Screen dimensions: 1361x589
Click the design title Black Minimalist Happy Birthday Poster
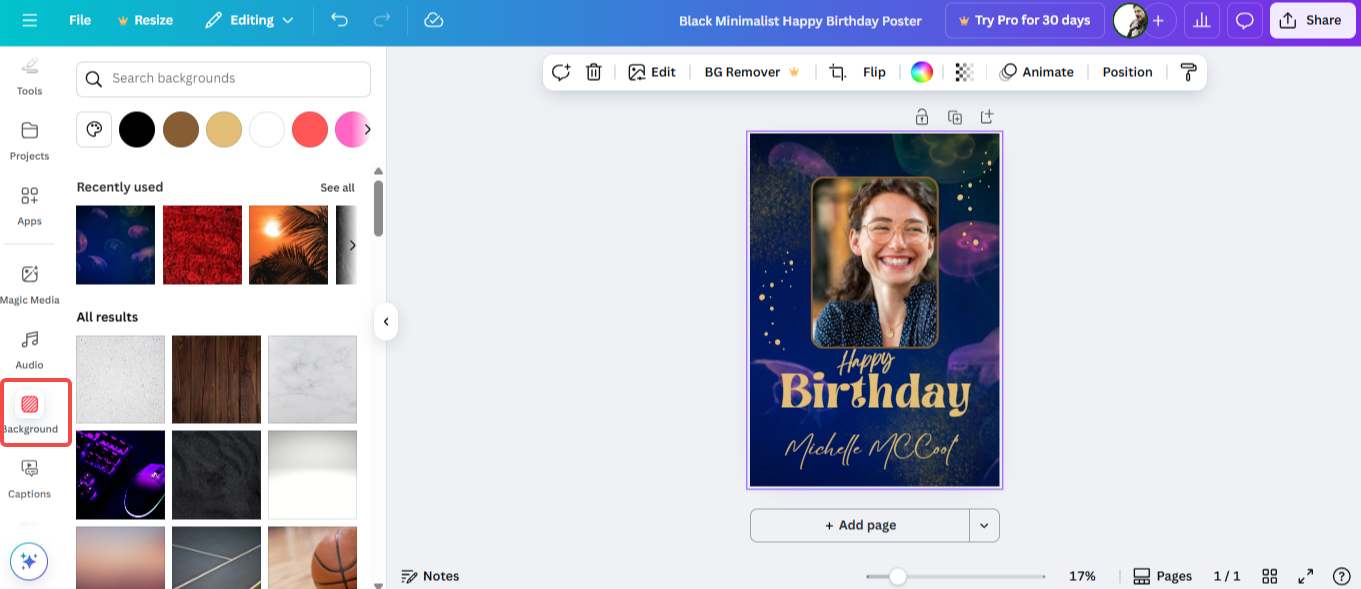(x=800, y=21)
